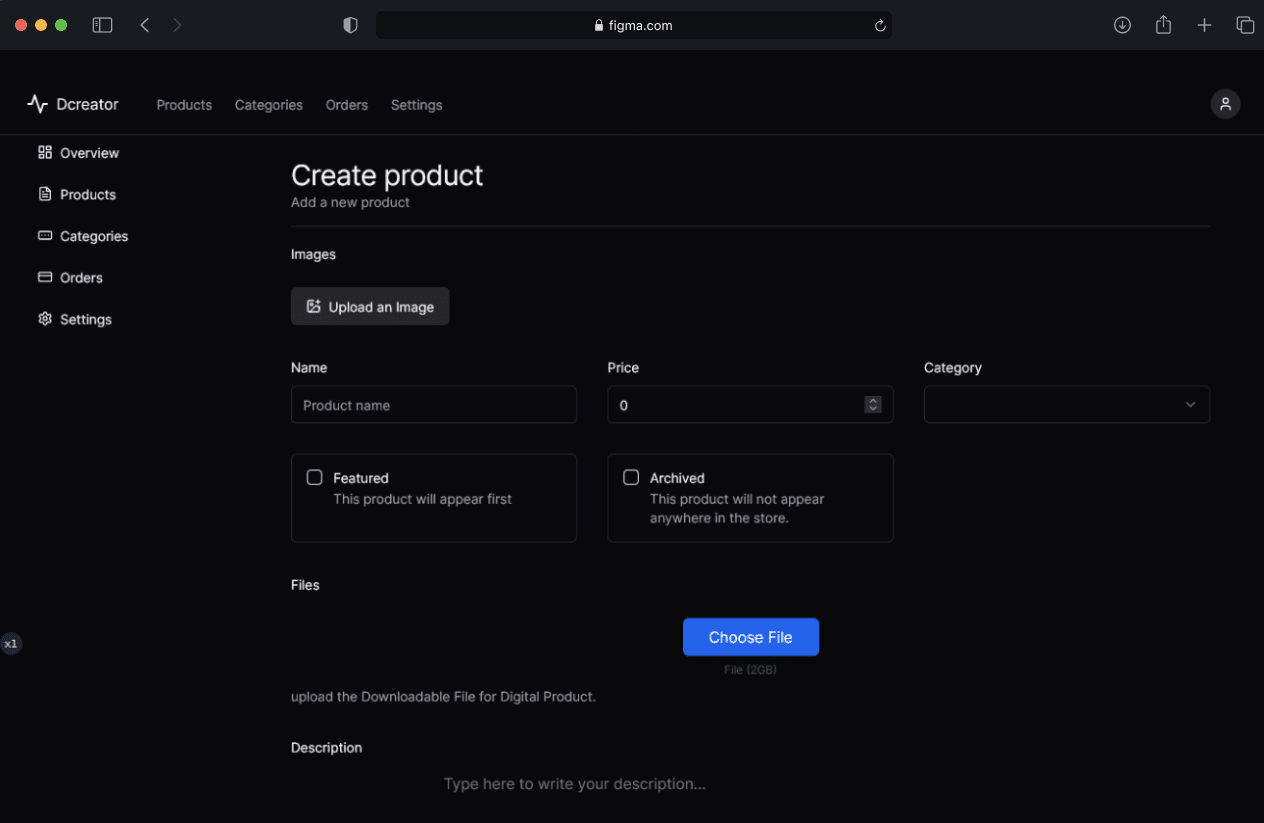This screenshot has width=1264, height=823.
Task: Click the Dcreator pulse logo icon
Action: pos(37,104)
